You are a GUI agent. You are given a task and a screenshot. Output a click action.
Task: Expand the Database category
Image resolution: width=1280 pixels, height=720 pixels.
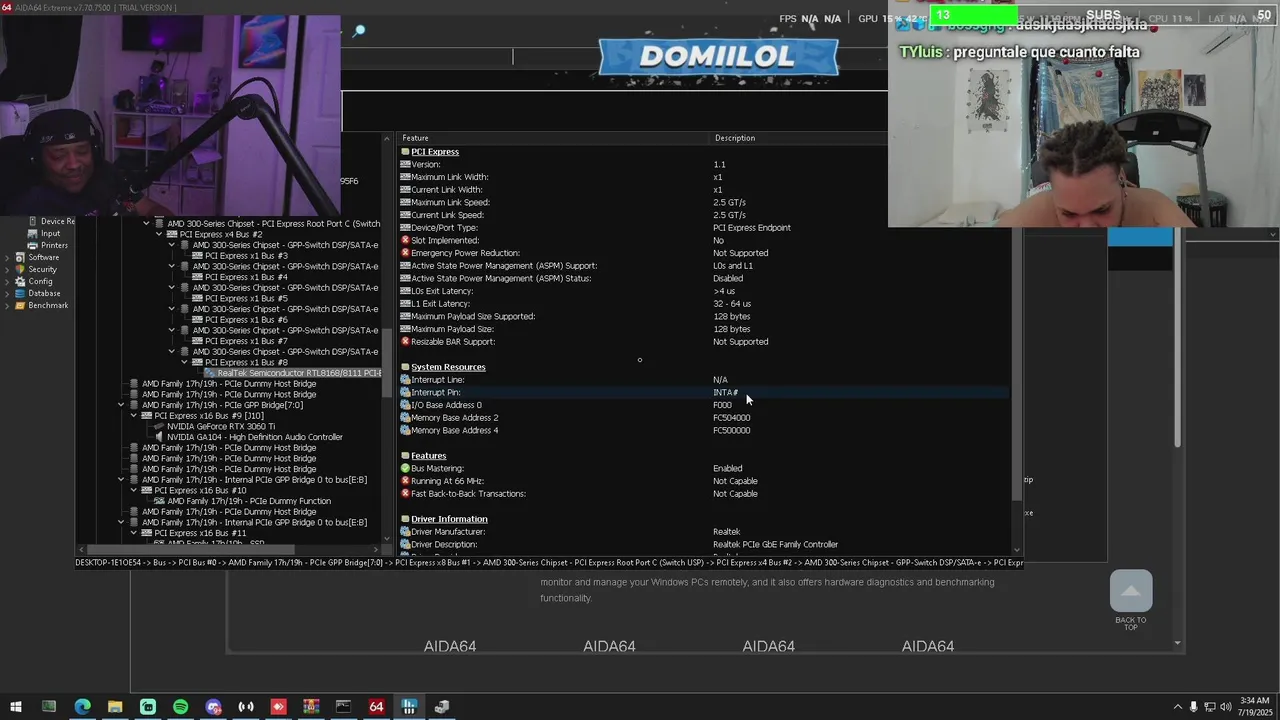pos(7,293)
